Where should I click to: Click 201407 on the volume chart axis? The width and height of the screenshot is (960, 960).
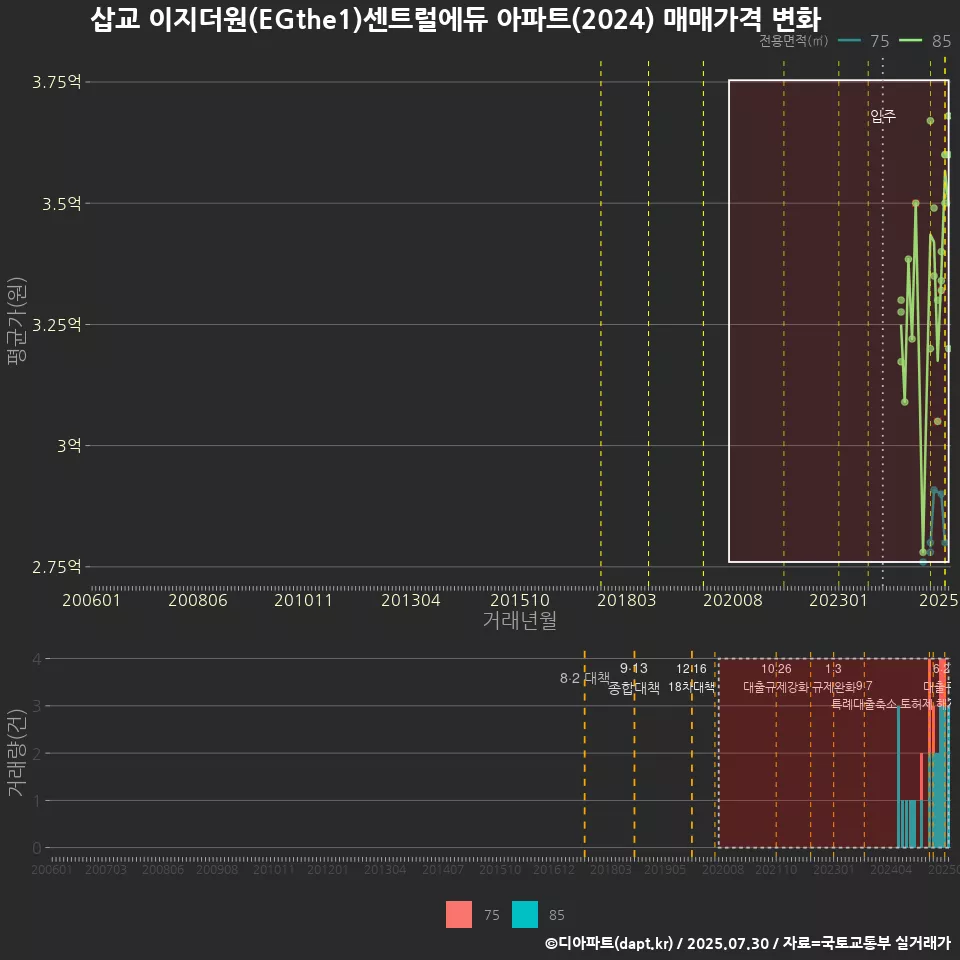(443, 869)
